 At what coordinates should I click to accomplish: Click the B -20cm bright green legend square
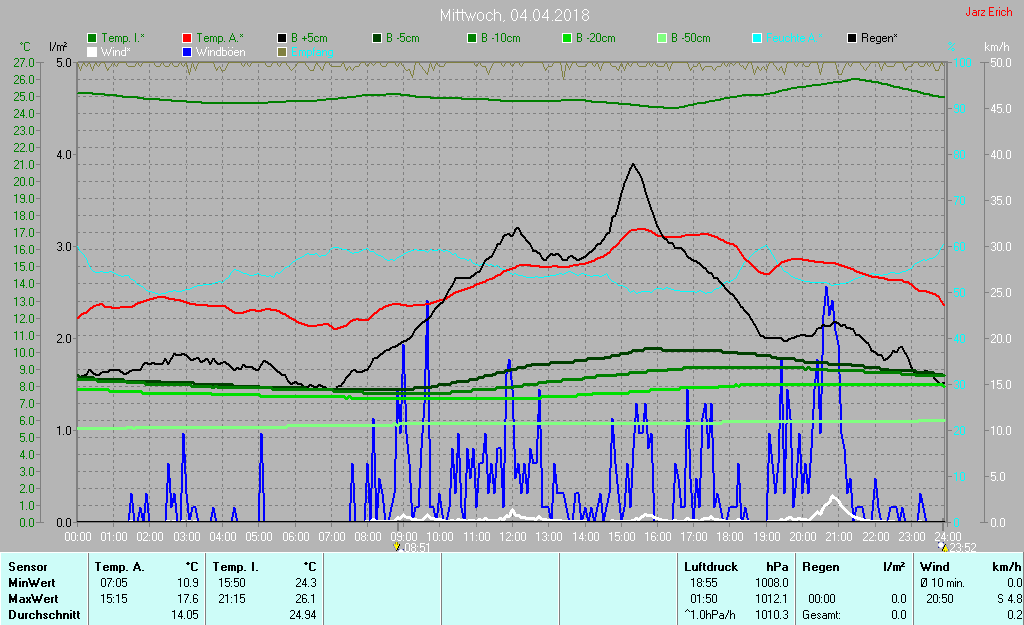tap(567, 38)
